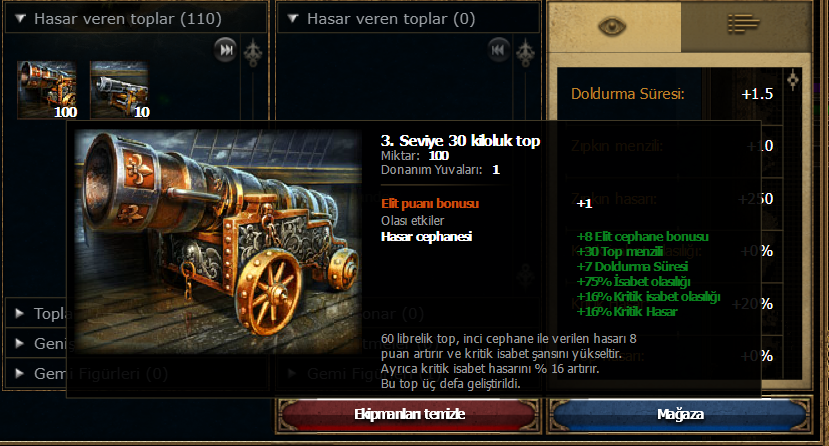Screen dimensions: 829x446
Task: Expand the Geni... section in left panel
Action: click(20, 343)
